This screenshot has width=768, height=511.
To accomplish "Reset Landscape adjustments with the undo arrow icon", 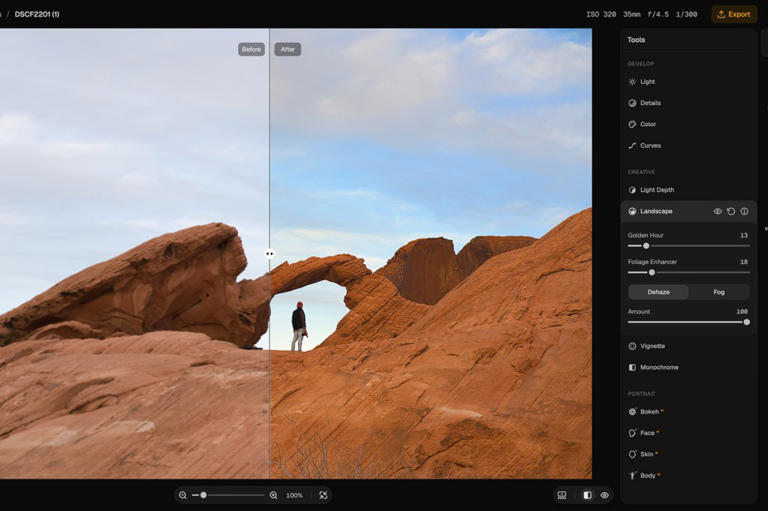I will coord(731,212).
